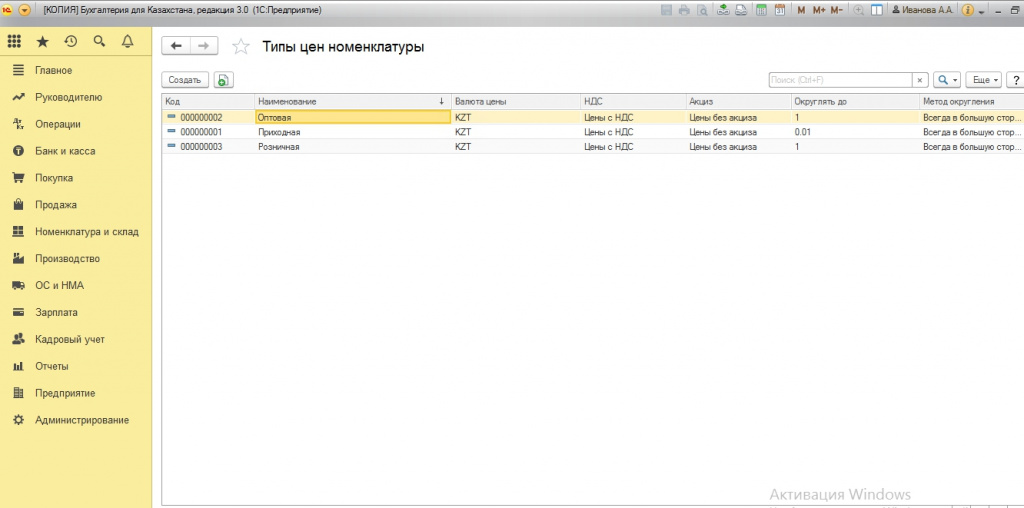Click the copy-to-create icon next to Создать

click(x=222, y=80)
